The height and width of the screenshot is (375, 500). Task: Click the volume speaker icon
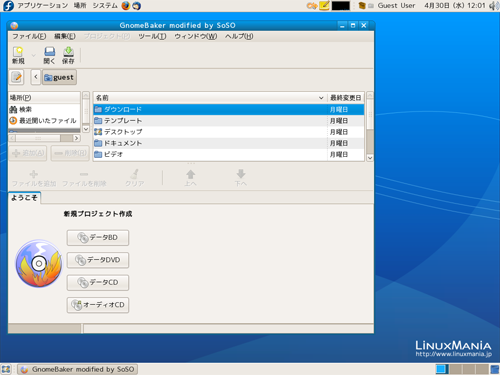(494, 6)
